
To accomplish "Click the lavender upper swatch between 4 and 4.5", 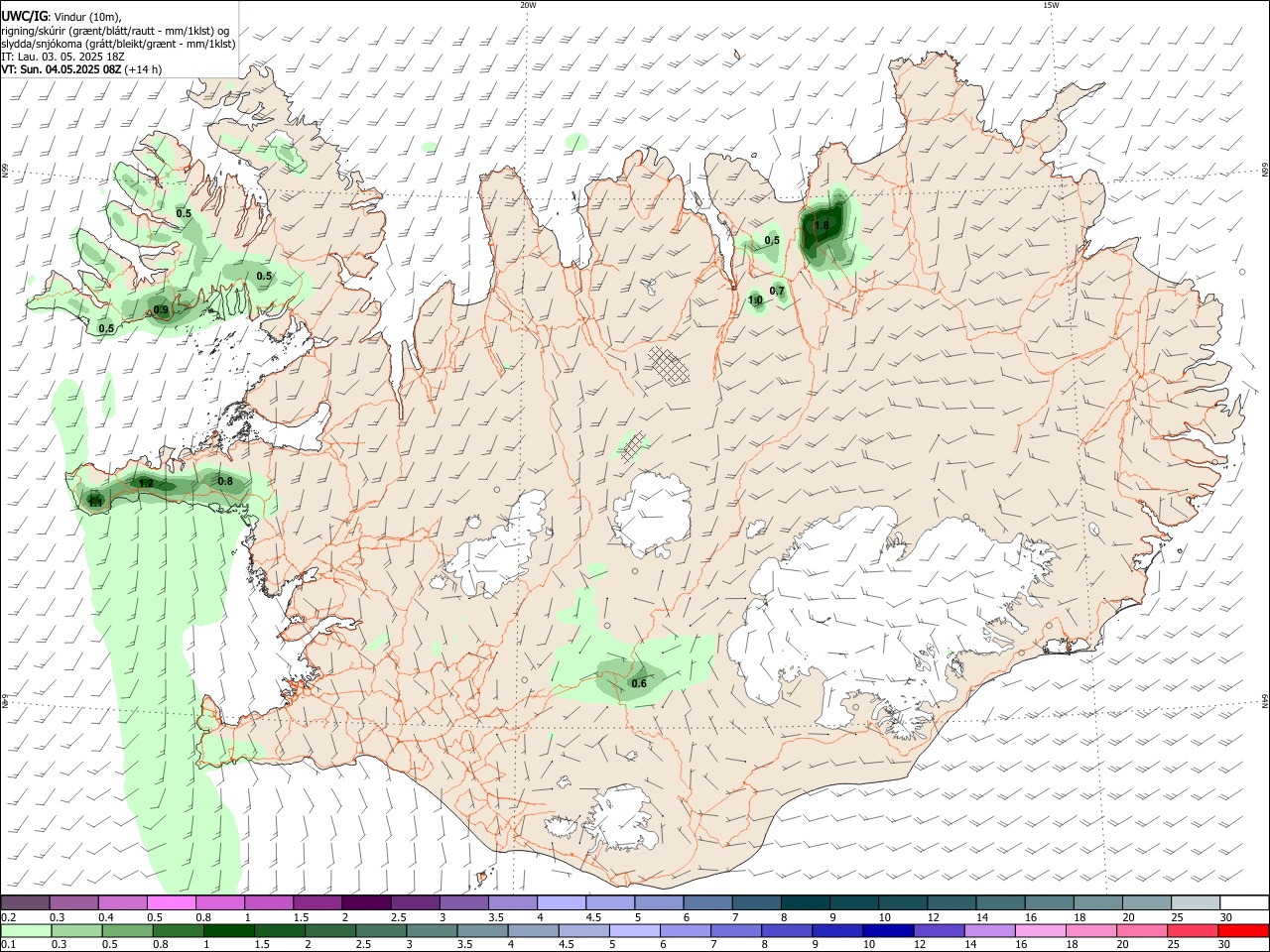I will (561, 902).
